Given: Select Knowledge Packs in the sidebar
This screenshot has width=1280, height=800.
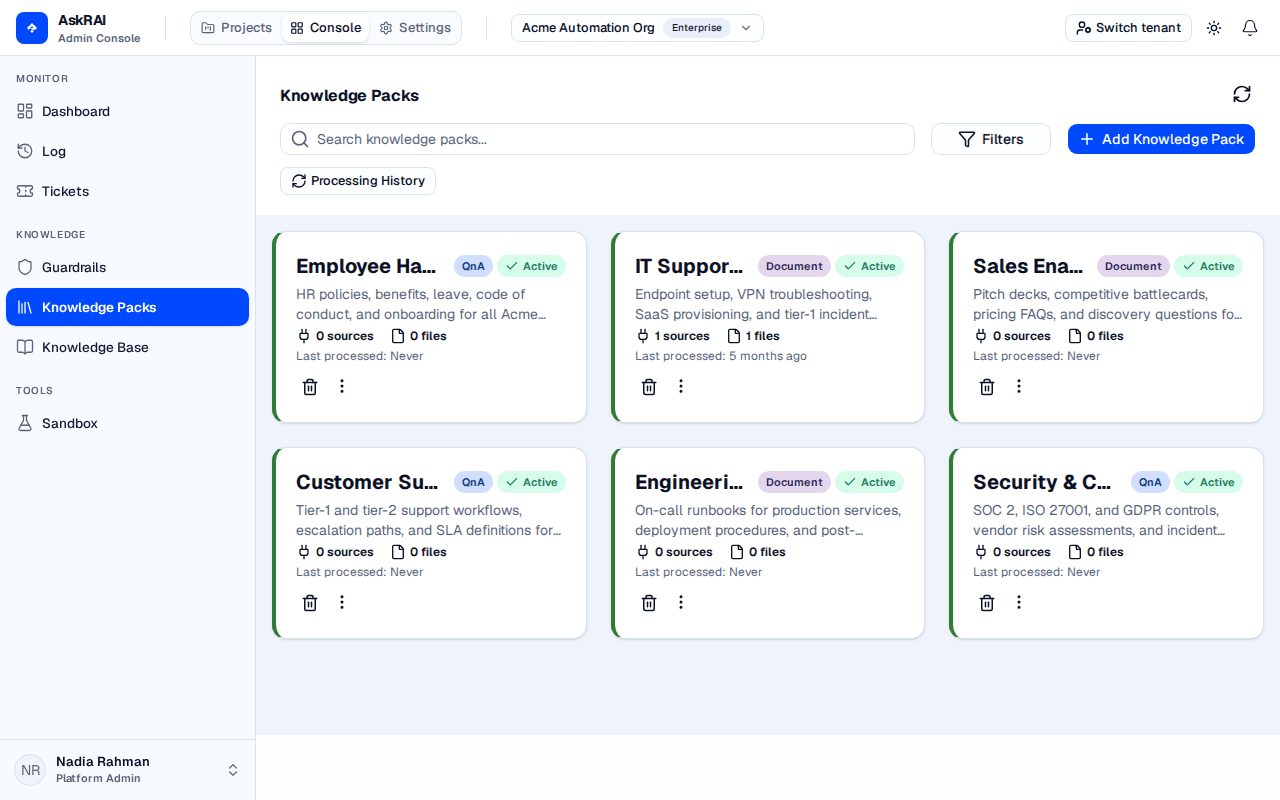Looking at the screenshot, I should (127, 307).
